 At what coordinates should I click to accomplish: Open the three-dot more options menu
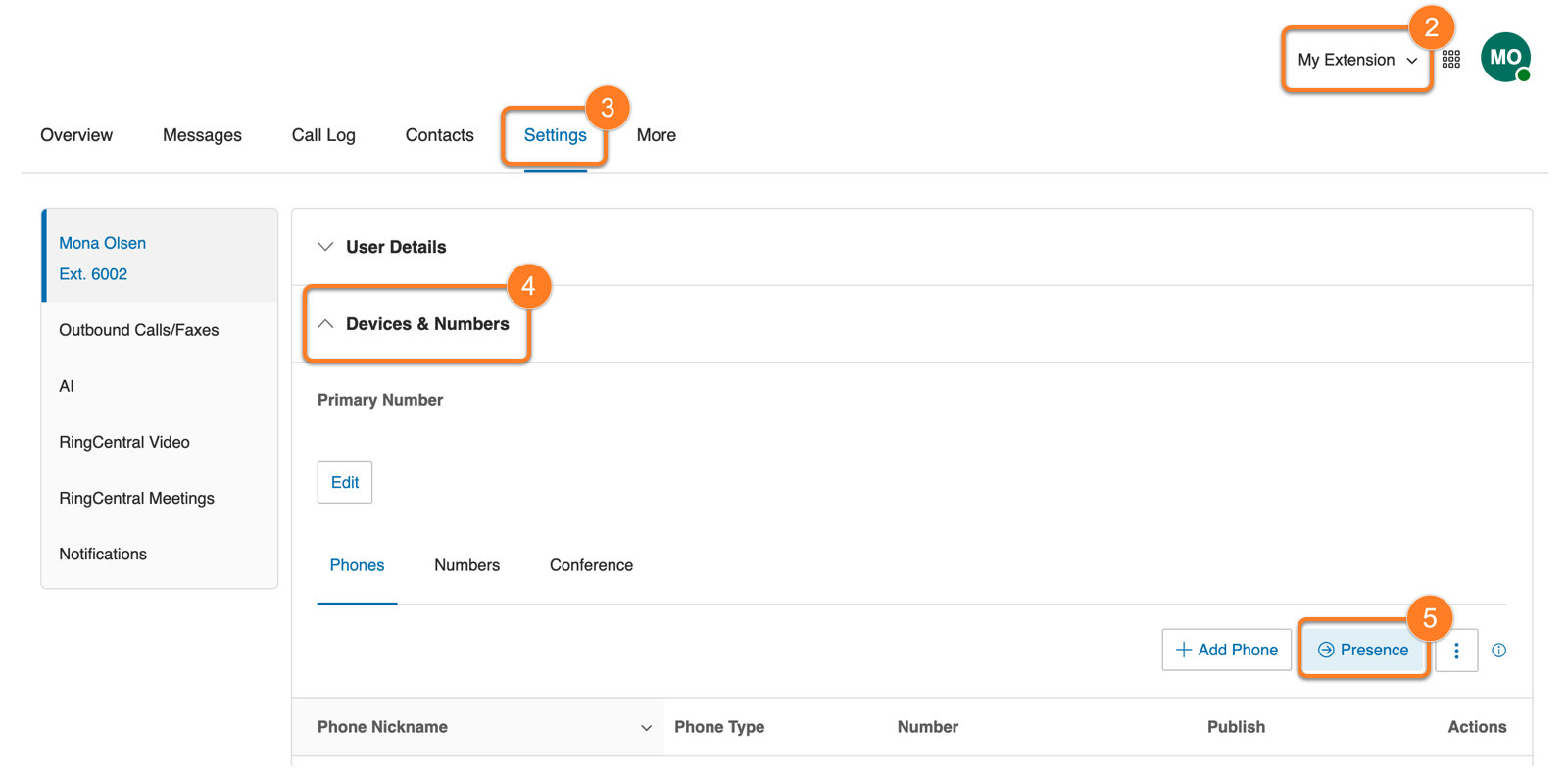(x=1456, y=651)
